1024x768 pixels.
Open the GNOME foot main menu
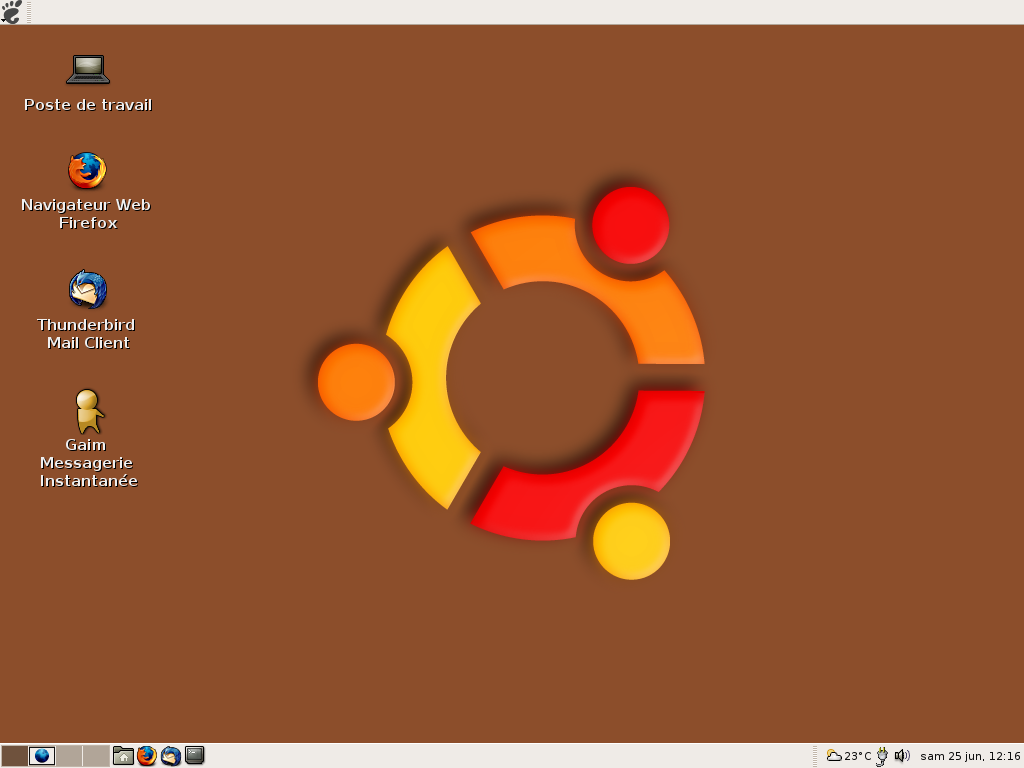[11, 12]
